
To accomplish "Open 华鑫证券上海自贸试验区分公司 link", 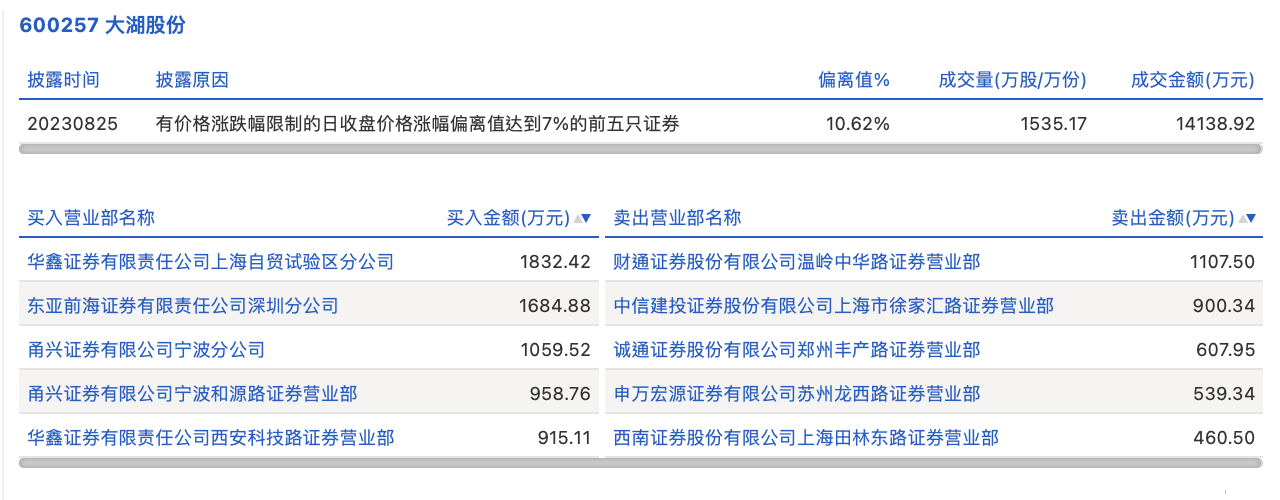I will click(x=211, y=262).
